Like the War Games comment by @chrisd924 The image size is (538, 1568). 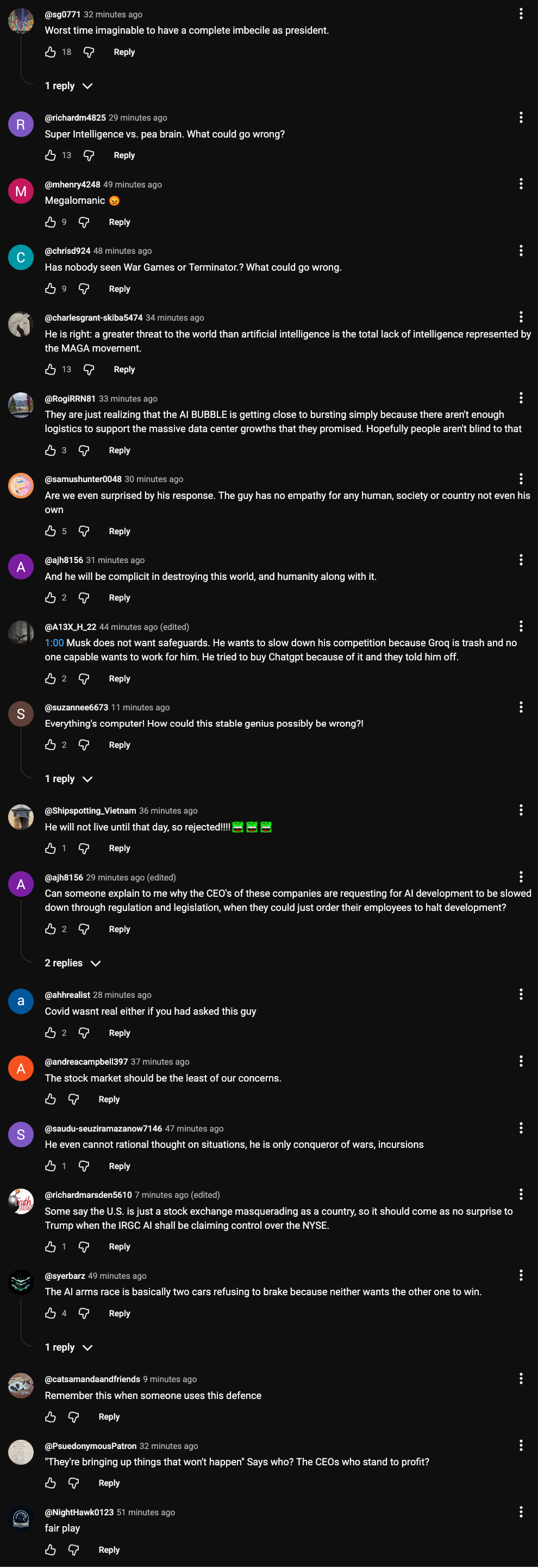pyautogui.click(x=51, y=289)
